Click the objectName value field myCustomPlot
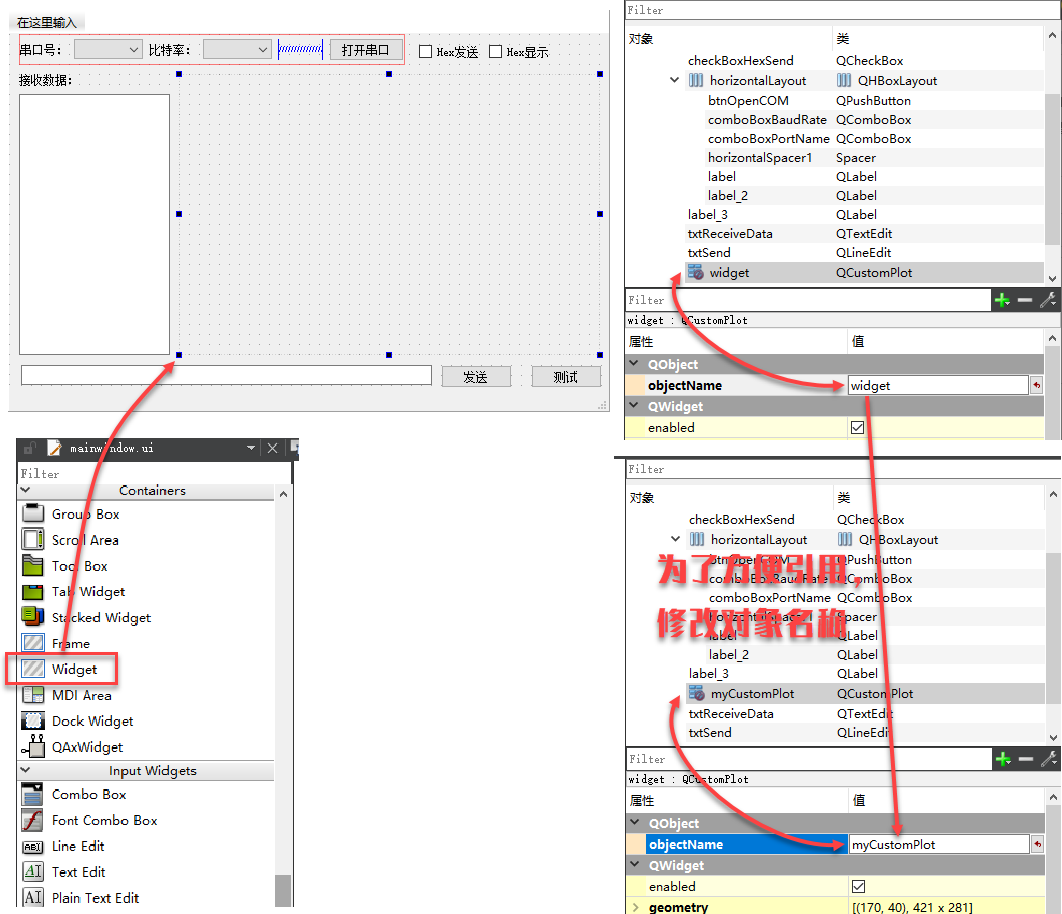Image resolution: width=1062 pixels, height=914 pixels. (938, 845)
